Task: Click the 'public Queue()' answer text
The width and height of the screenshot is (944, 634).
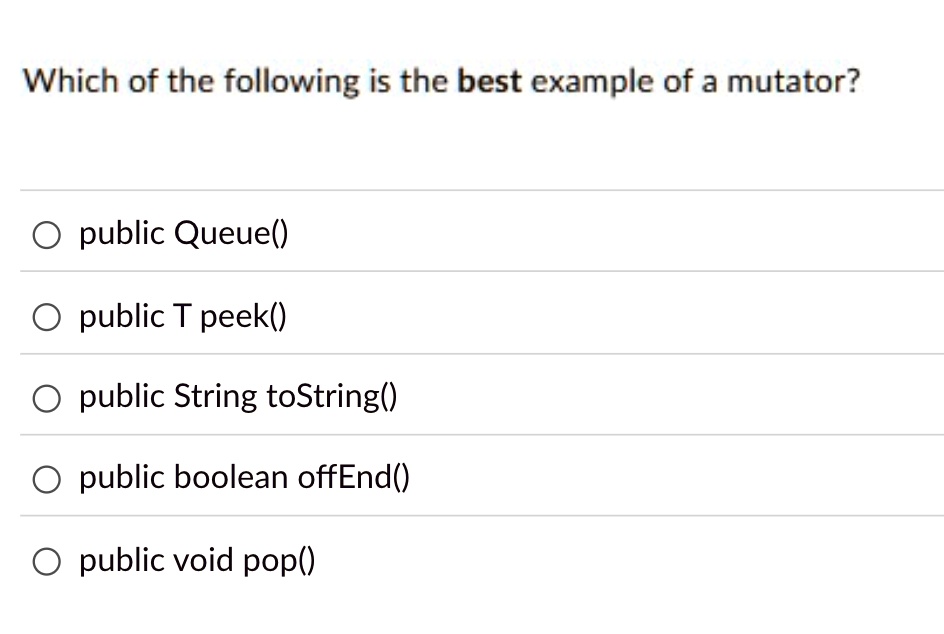Action: pos(183,233)
